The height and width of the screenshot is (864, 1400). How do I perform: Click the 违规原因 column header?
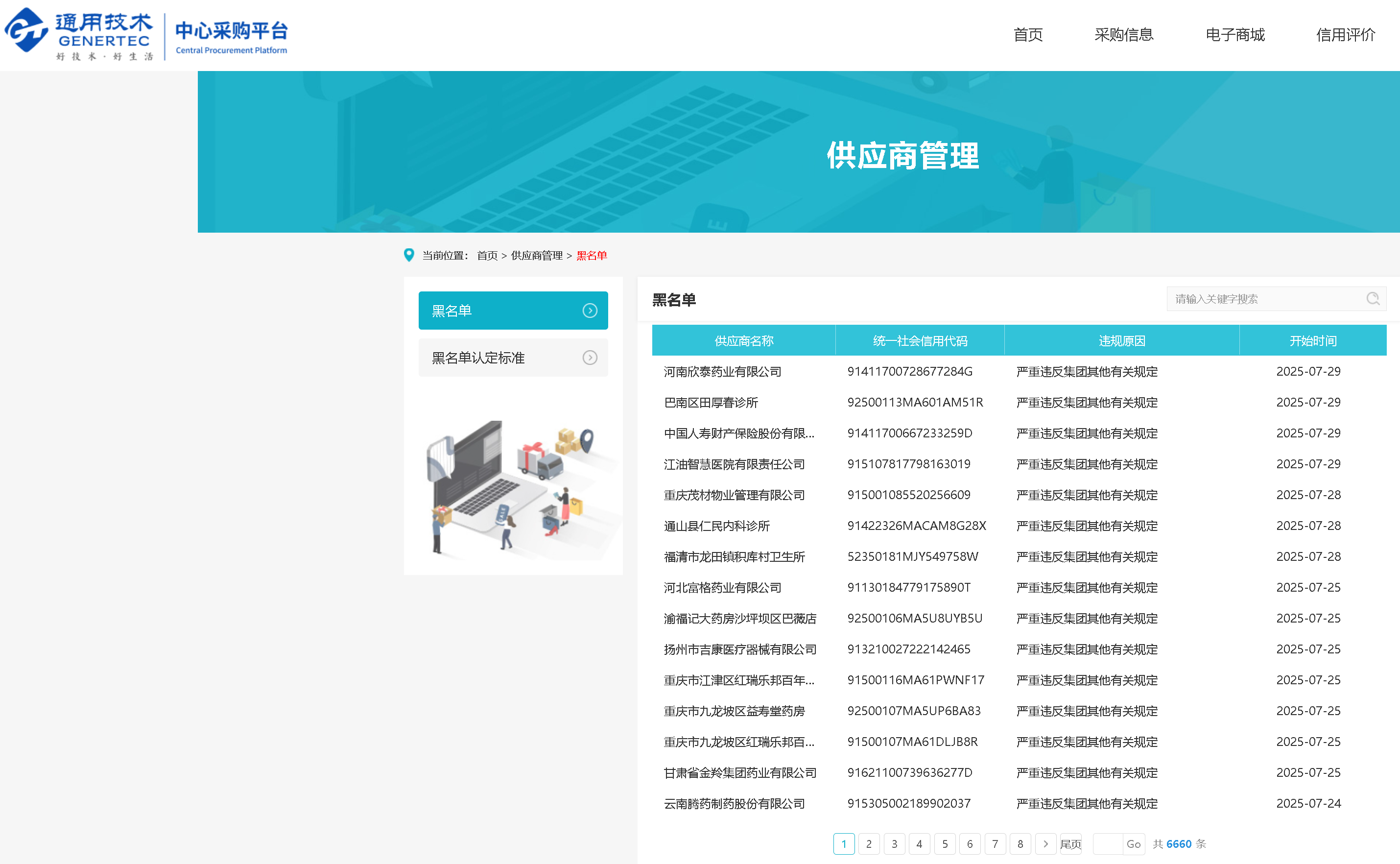(1122, 340)
